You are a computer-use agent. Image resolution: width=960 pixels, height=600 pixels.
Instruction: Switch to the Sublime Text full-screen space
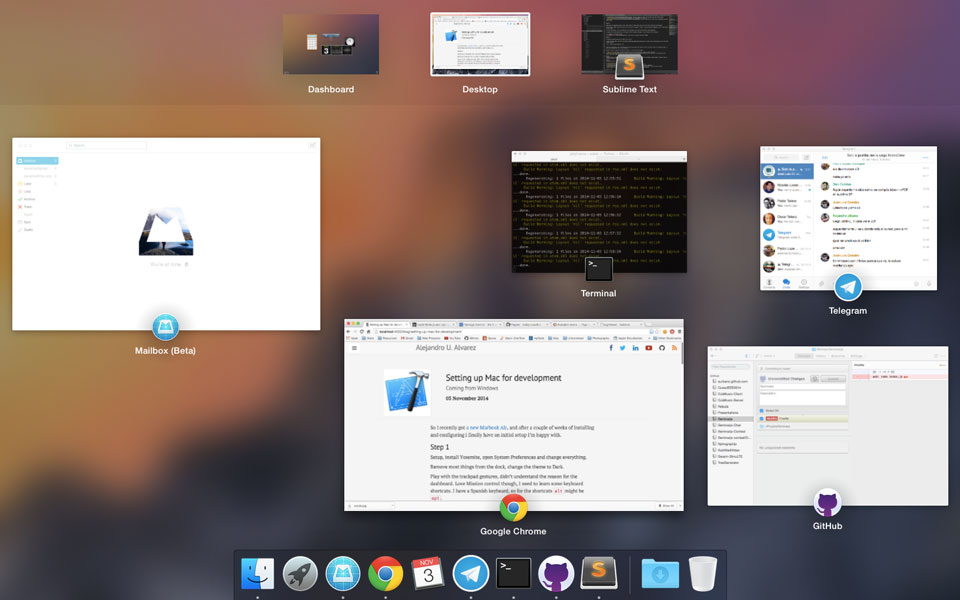pos(629,44)
